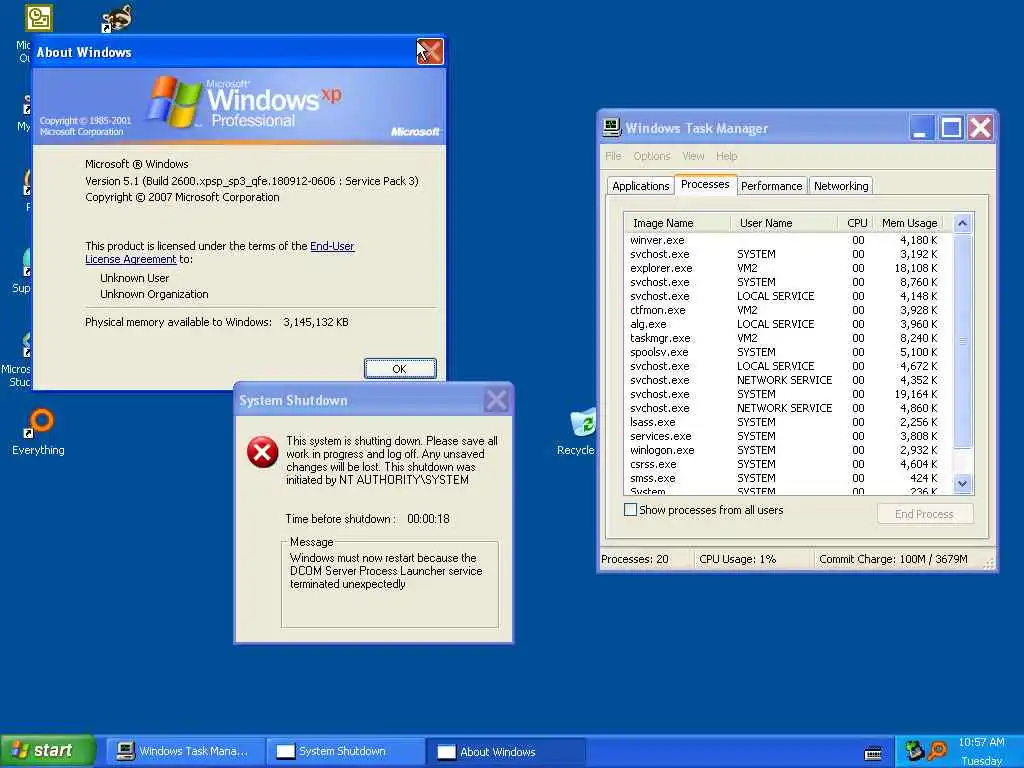Image resolution: width=1024 pixels, height=768 pixels.
Task: Enable Show processes from all users
Action: click(630, 510)
